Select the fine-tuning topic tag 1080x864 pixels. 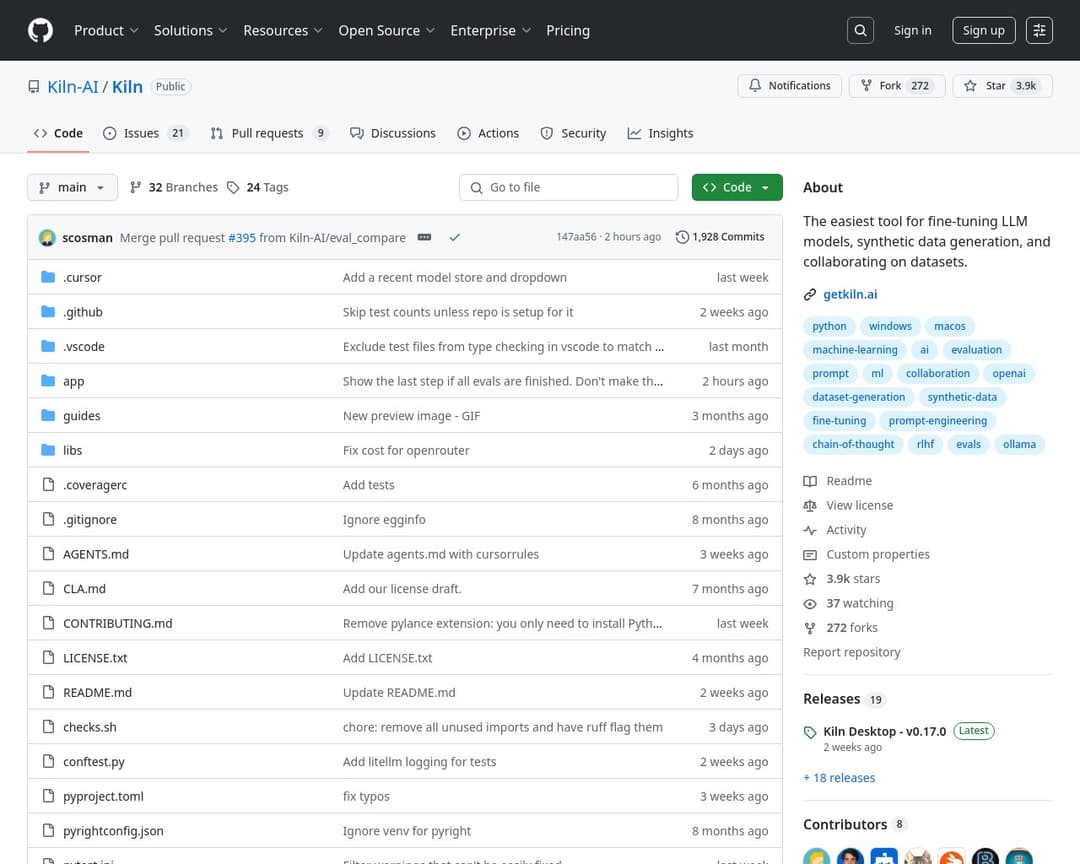[x=839, y=421]
